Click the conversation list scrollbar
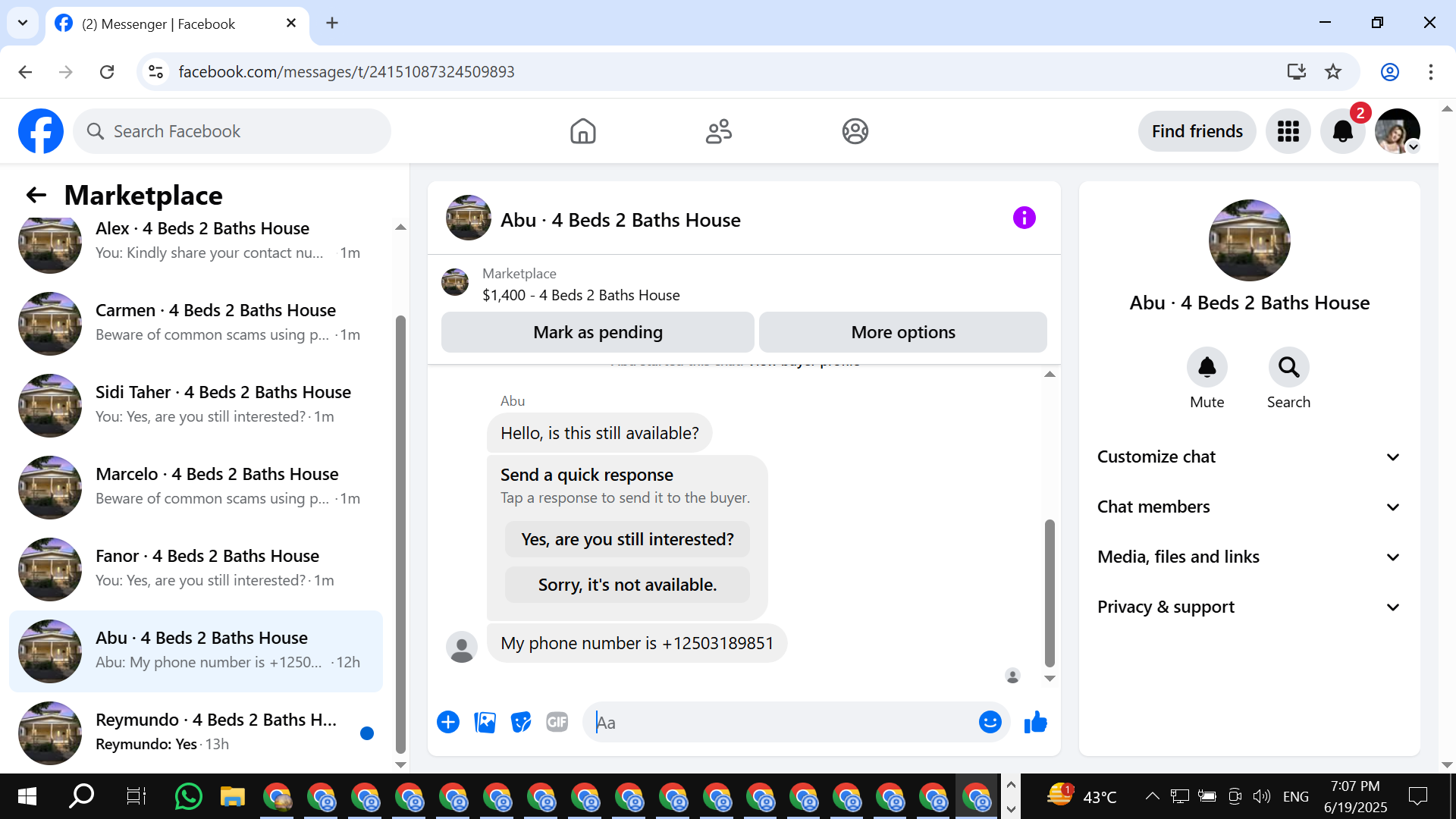Viewport: 1456px width, 819px height. (x=400, y=534)
